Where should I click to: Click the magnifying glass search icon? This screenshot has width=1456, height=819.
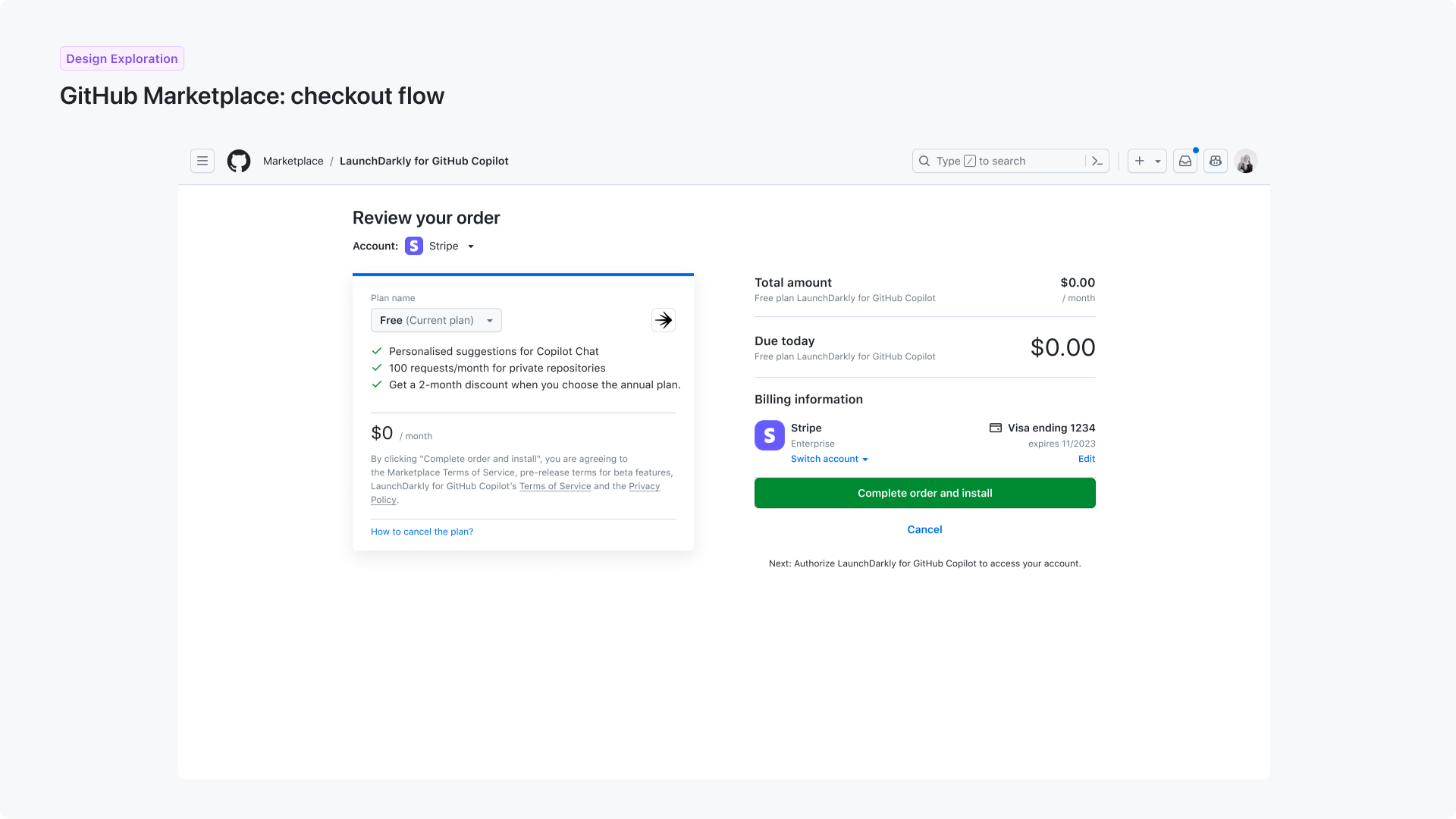pyautogui.click(x=924, y=161)
